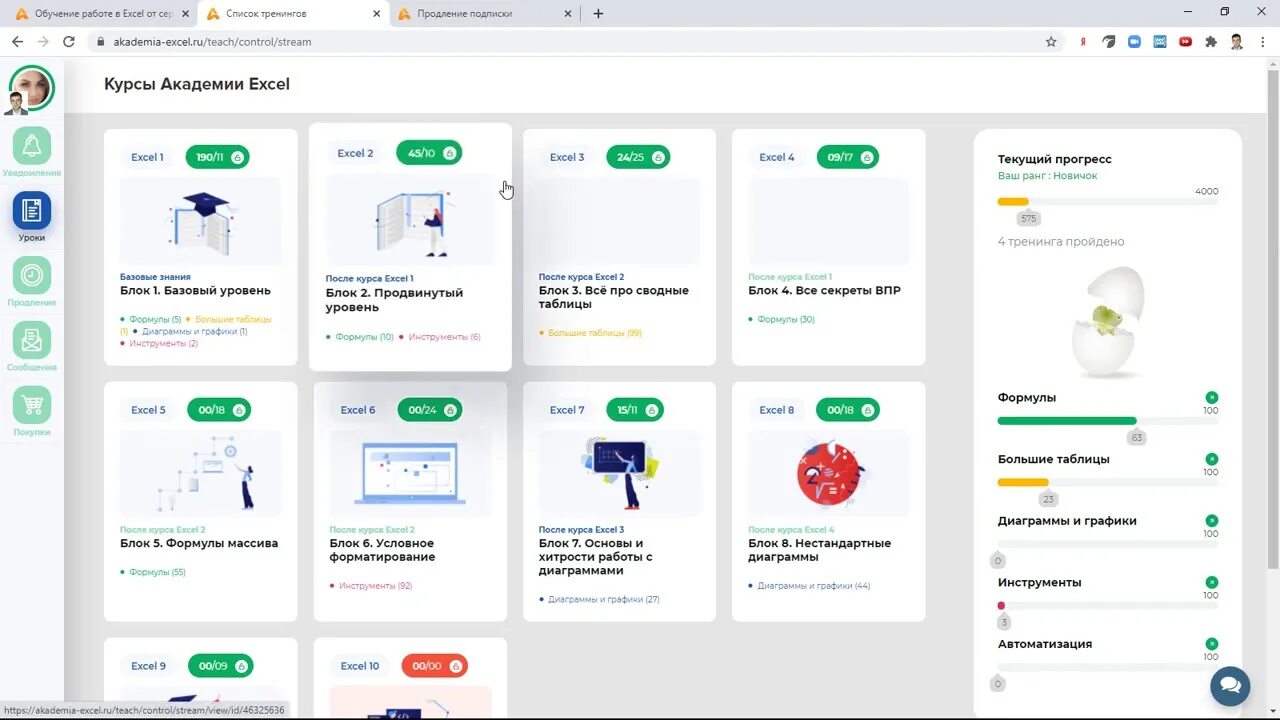Open Блок 5. Формулы массива course
This screenshot has width=1280, height=720.
click(x=199, y=544)
